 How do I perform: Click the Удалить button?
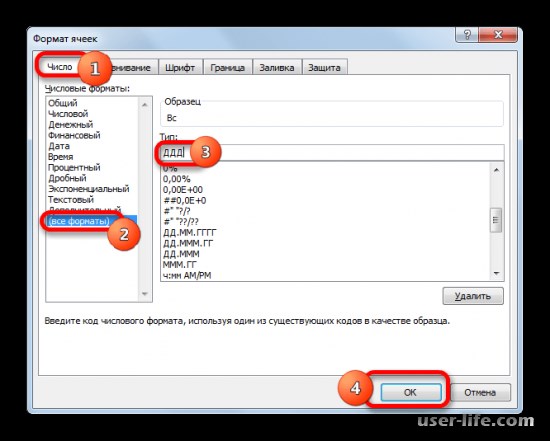click(x=472, y=296)
